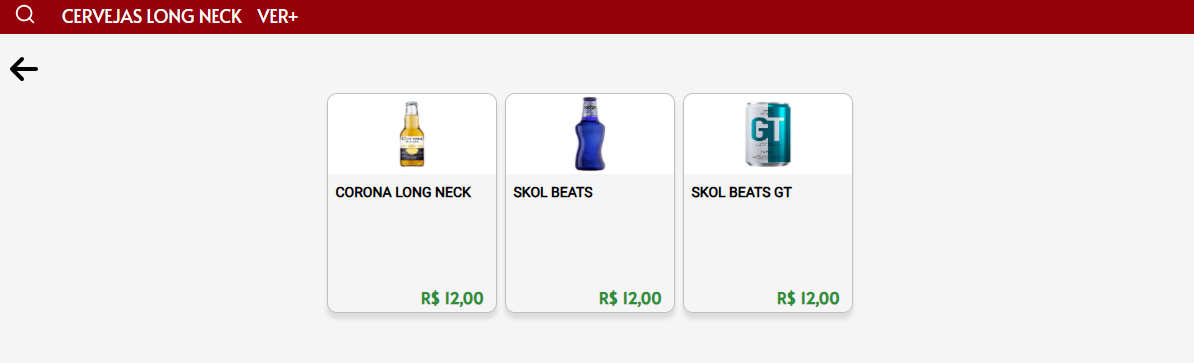Click the R$ 12,00 price of Skol Beats
This screenshot has width=1194, height=363.
tap(631, 298)
